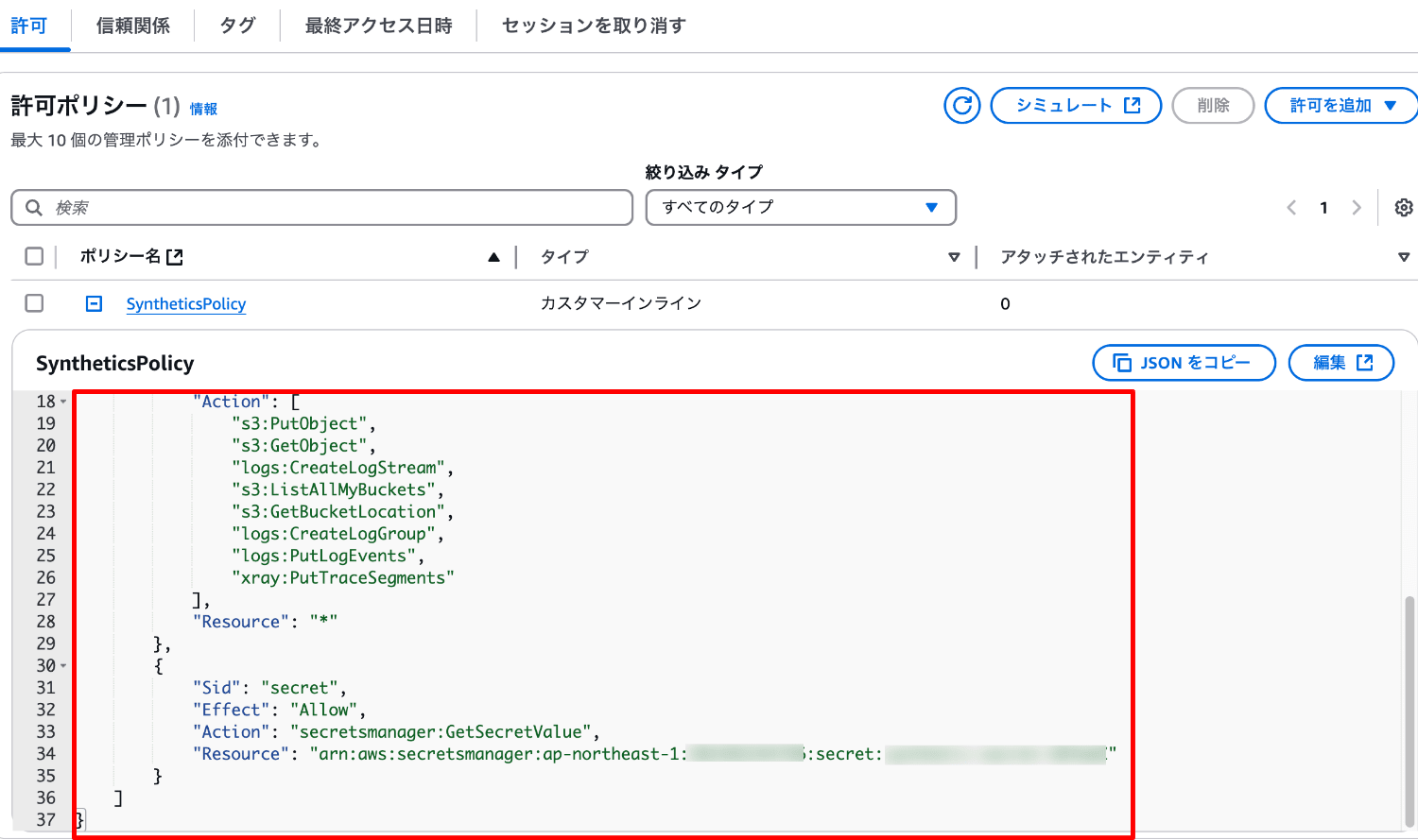The width and height of the screenshot is (1418, 840).
Task: Click the secretsmanager ARN resource line
Action: click(x=654, y=754)
